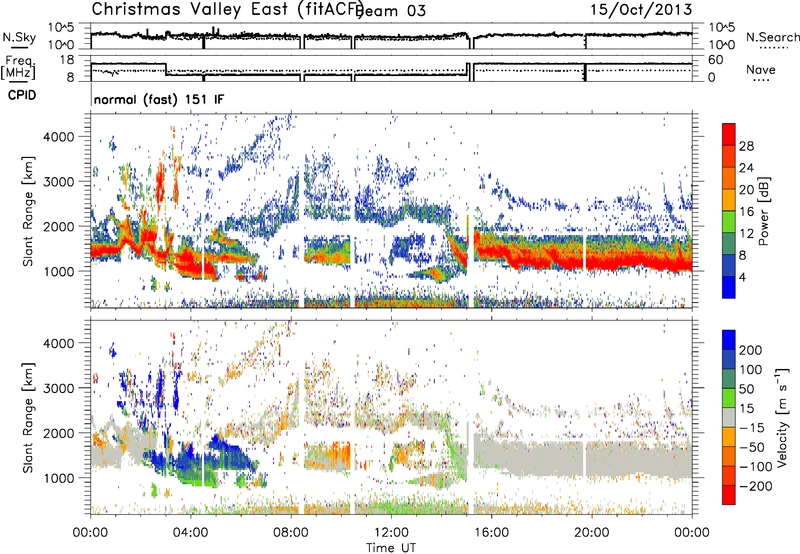Select the 16:00 time tick label
The height and width of the screenshot is (554, 800).
click(491, 533)
